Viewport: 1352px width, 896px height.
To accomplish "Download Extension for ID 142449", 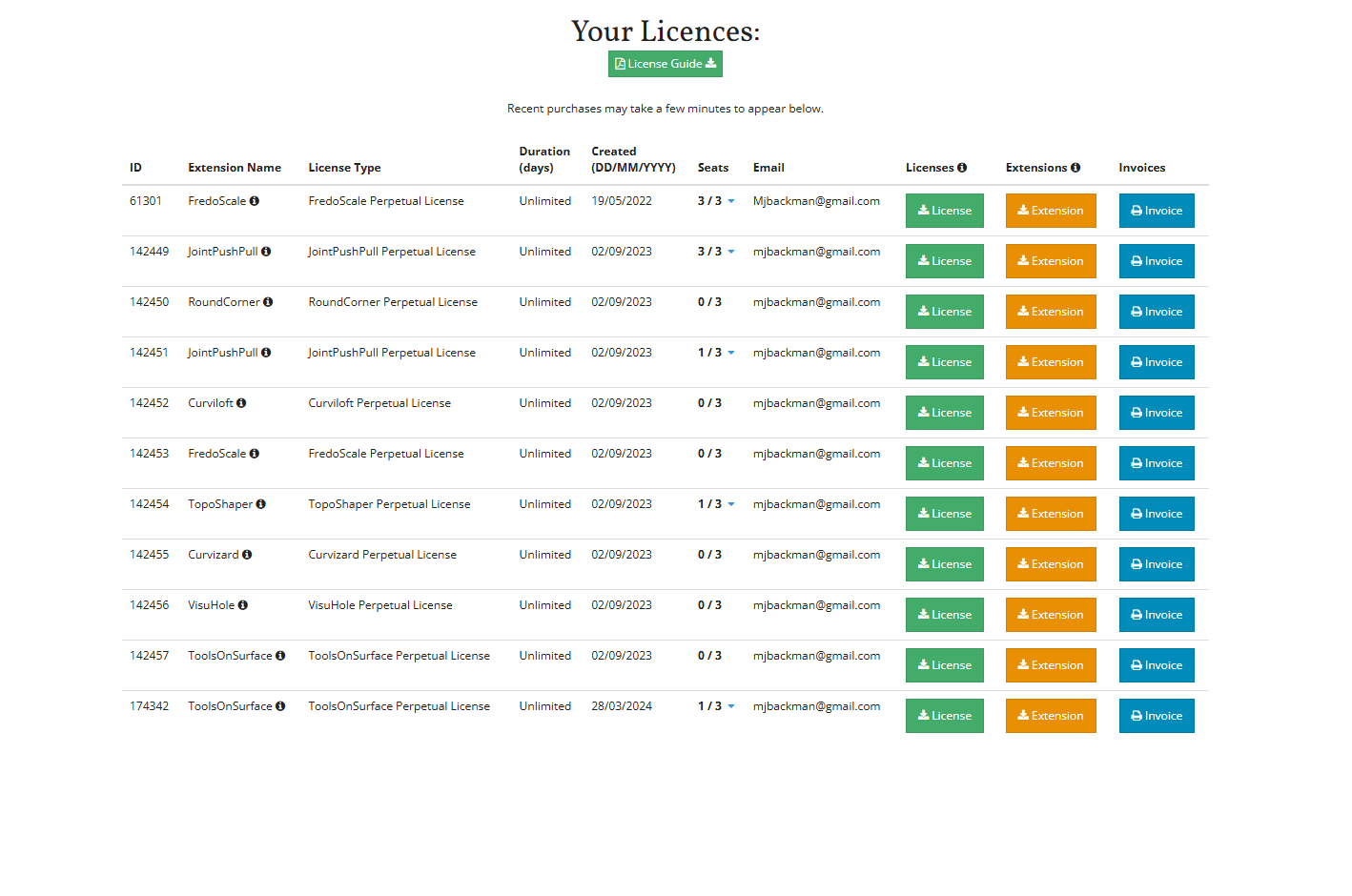I will (x=1051, y=261).
